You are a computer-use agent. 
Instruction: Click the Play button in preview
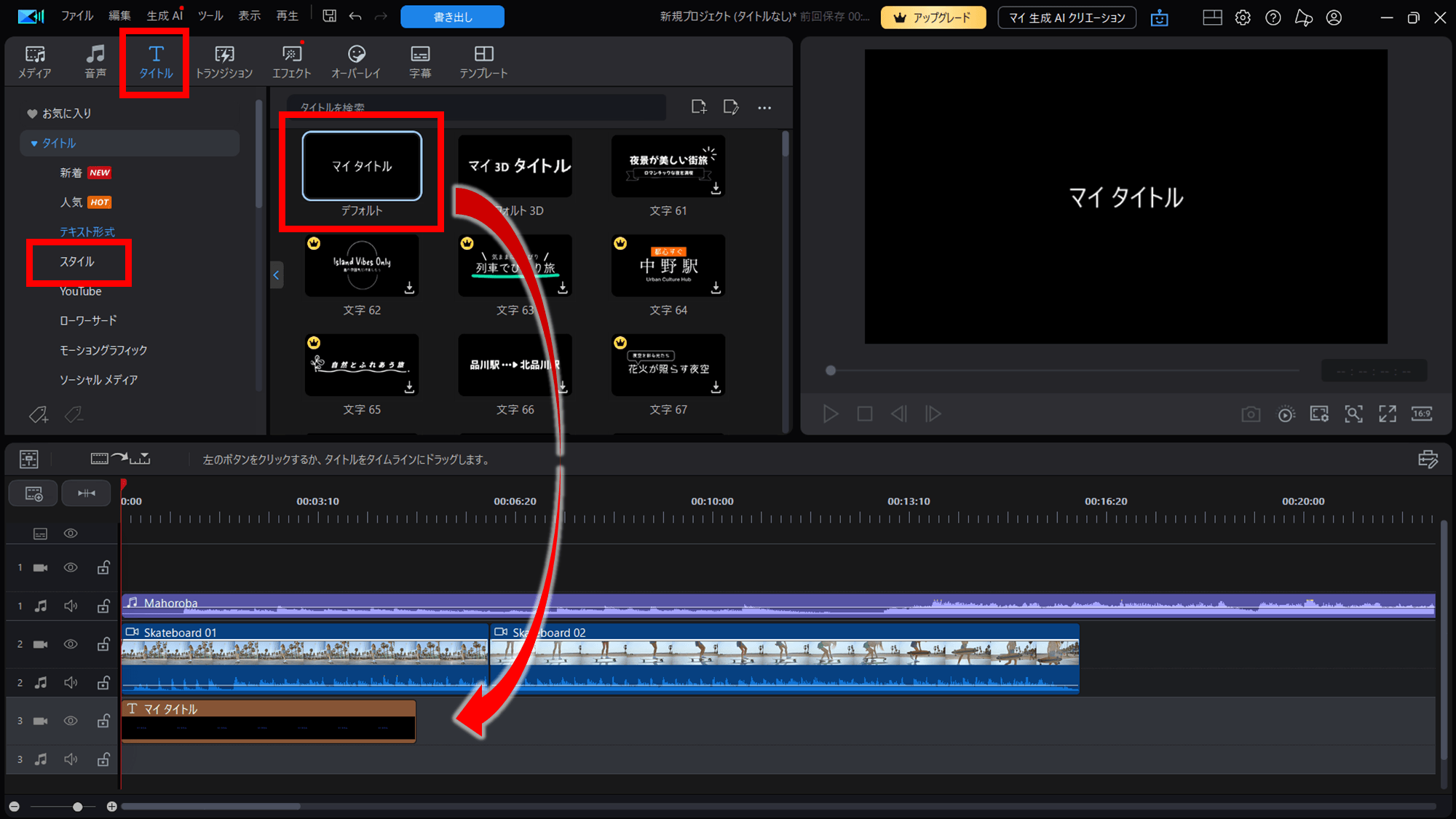click(830, 414)
